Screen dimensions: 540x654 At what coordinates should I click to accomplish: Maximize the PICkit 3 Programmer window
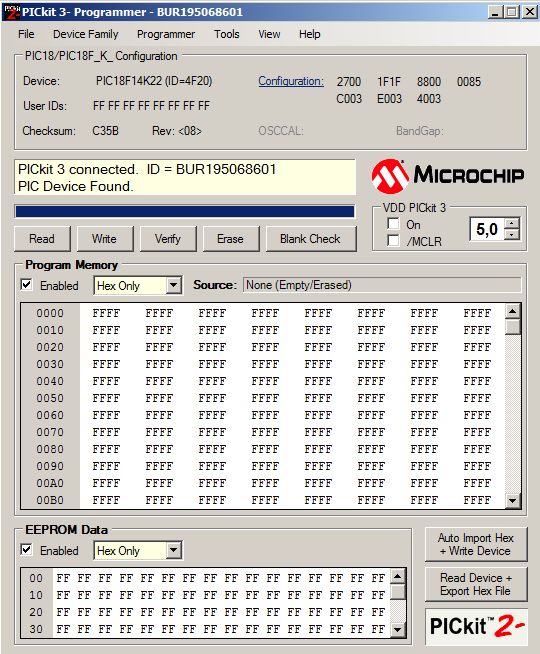[x=511, y=12]
